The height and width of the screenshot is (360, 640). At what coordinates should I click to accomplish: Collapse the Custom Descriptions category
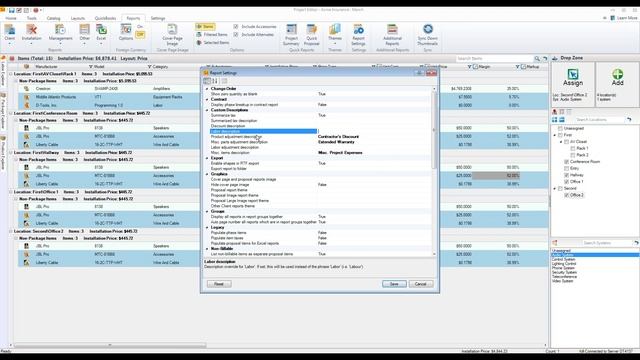pyautogui.click(x=207, y=110)
